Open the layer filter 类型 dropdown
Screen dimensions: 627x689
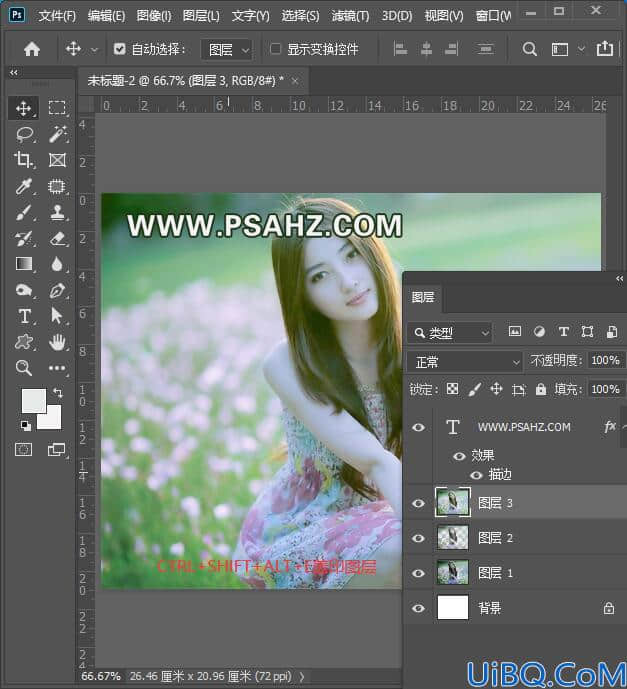pos(450,333)
